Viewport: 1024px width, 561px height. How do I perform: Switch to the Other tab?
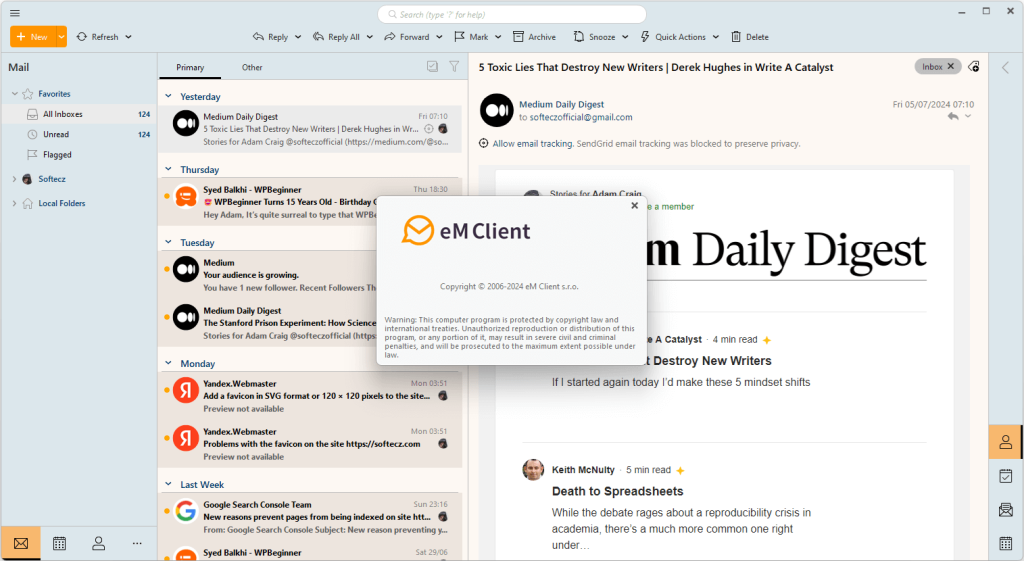click(252, 67)
